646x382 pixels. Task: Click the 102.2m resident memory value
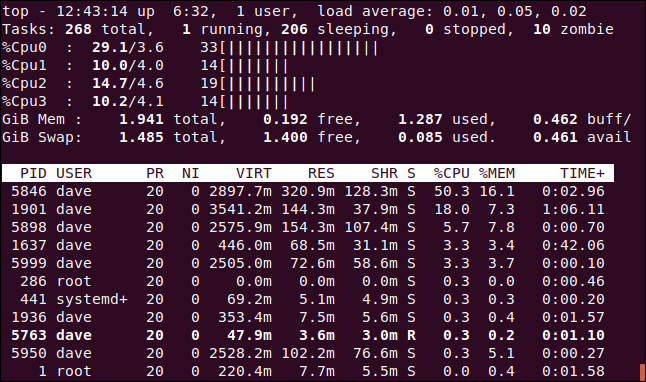[x=308, y=353]
